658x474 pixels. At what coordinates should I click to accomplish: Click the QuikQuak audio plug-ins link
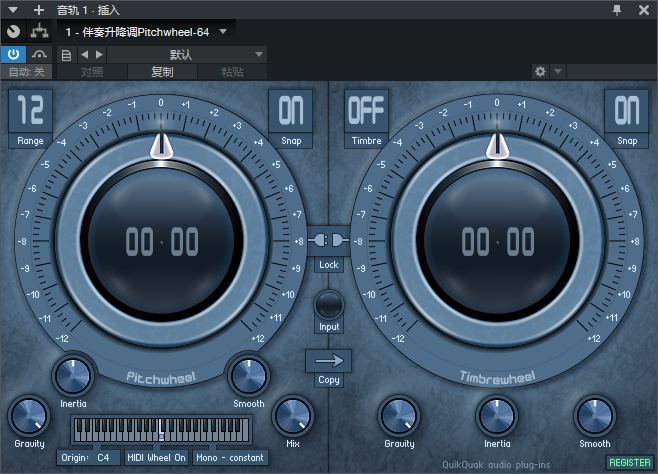pyautogui.click(x=496, y=465)
